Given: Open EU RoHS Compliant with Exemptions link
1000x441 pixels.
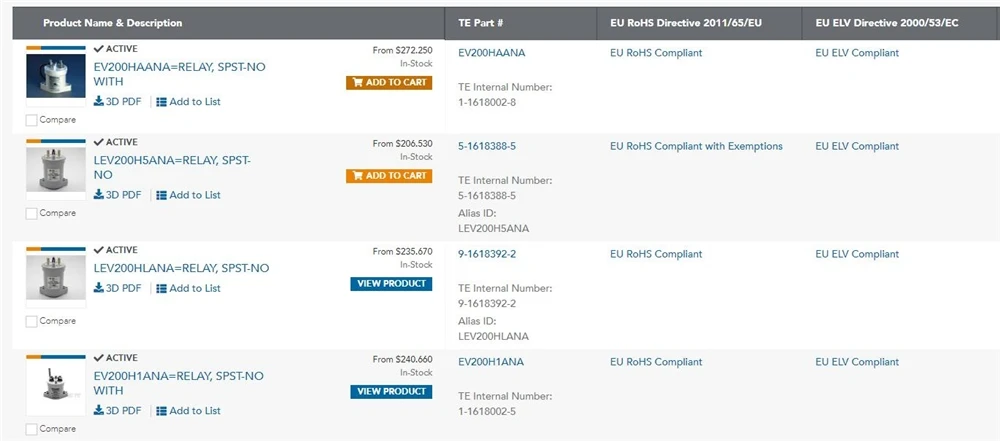Looking at the screenshot, I should pyautogui.click(x=696, y=146).
